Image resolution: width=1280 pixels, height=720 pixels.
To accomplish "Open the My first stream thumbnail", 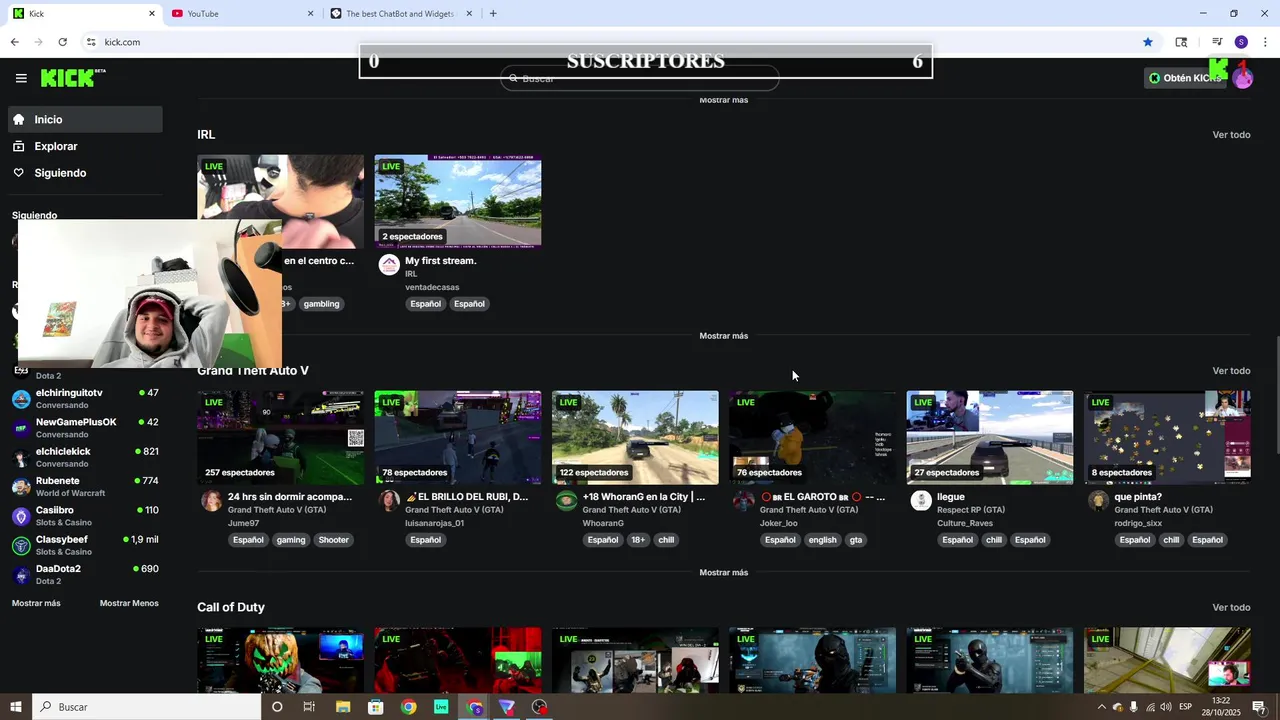I will click(458, 201).
